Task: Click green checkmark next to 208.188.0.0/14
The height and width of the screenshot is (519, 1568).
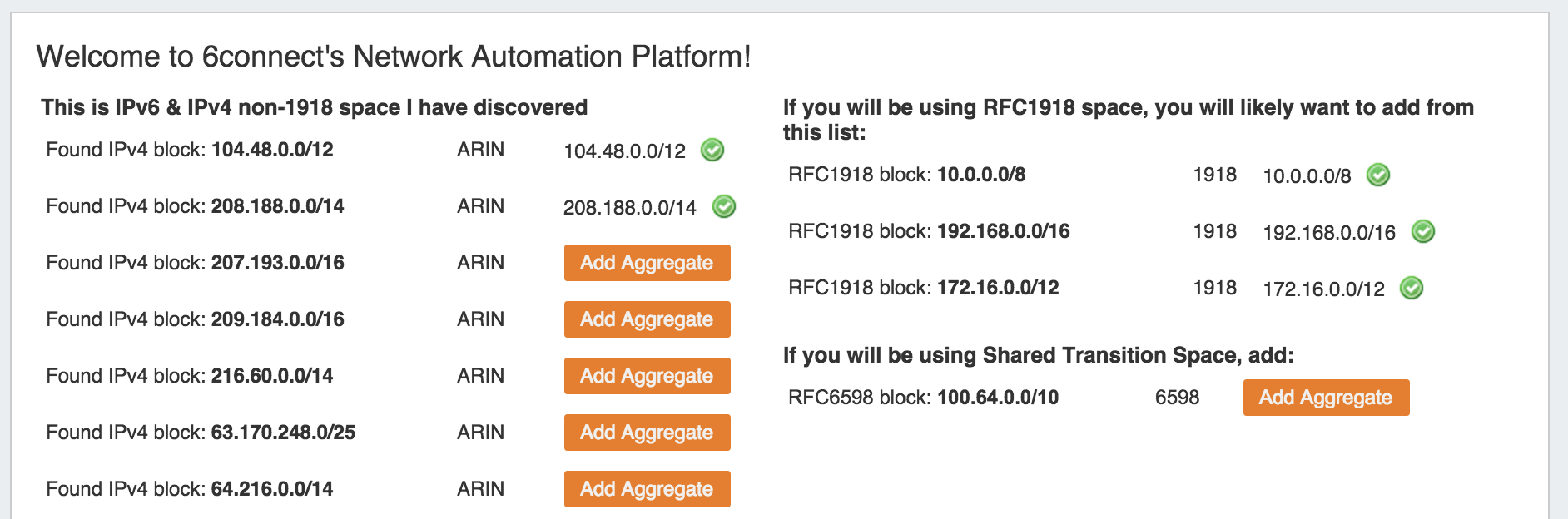Action: point(723,206)
